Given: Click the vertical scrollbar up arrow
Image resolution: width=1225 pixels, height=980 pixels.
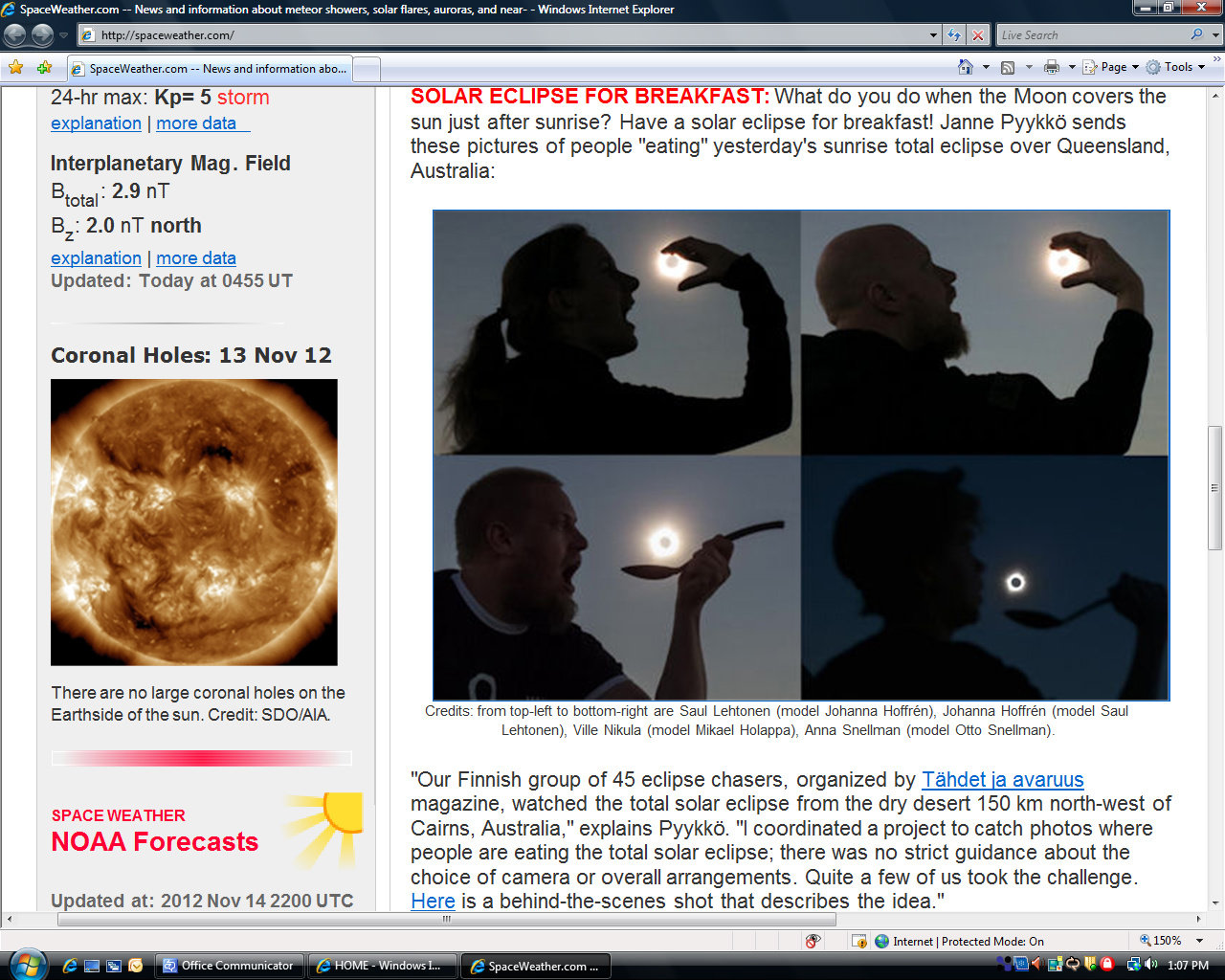Looking at the screenshot, I should coord(1215,96).
